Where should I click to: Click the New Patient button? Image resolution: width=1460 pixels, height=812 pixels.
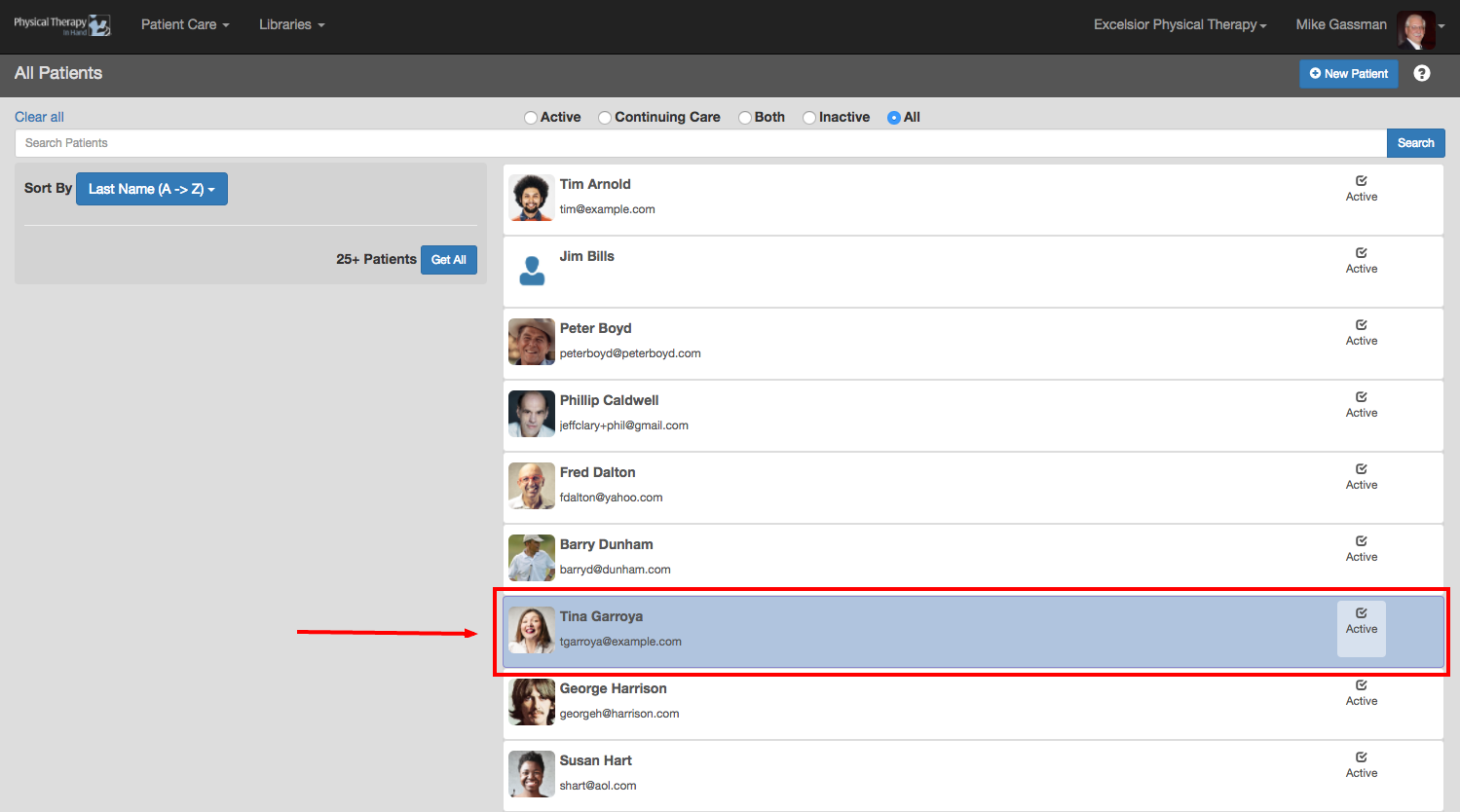click(x=1348, y=74)
